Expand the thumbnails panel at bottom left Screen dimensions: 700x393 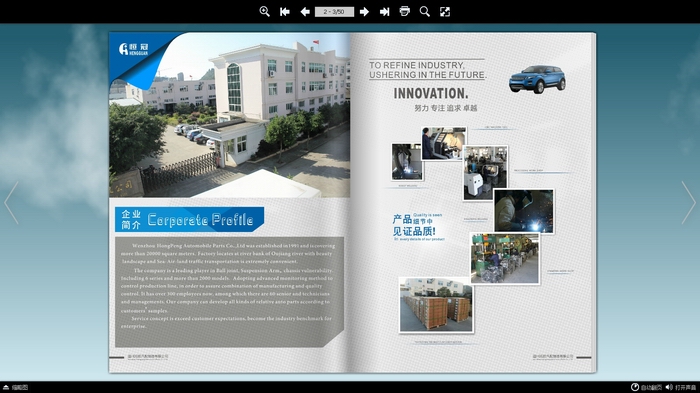point(16,387)
